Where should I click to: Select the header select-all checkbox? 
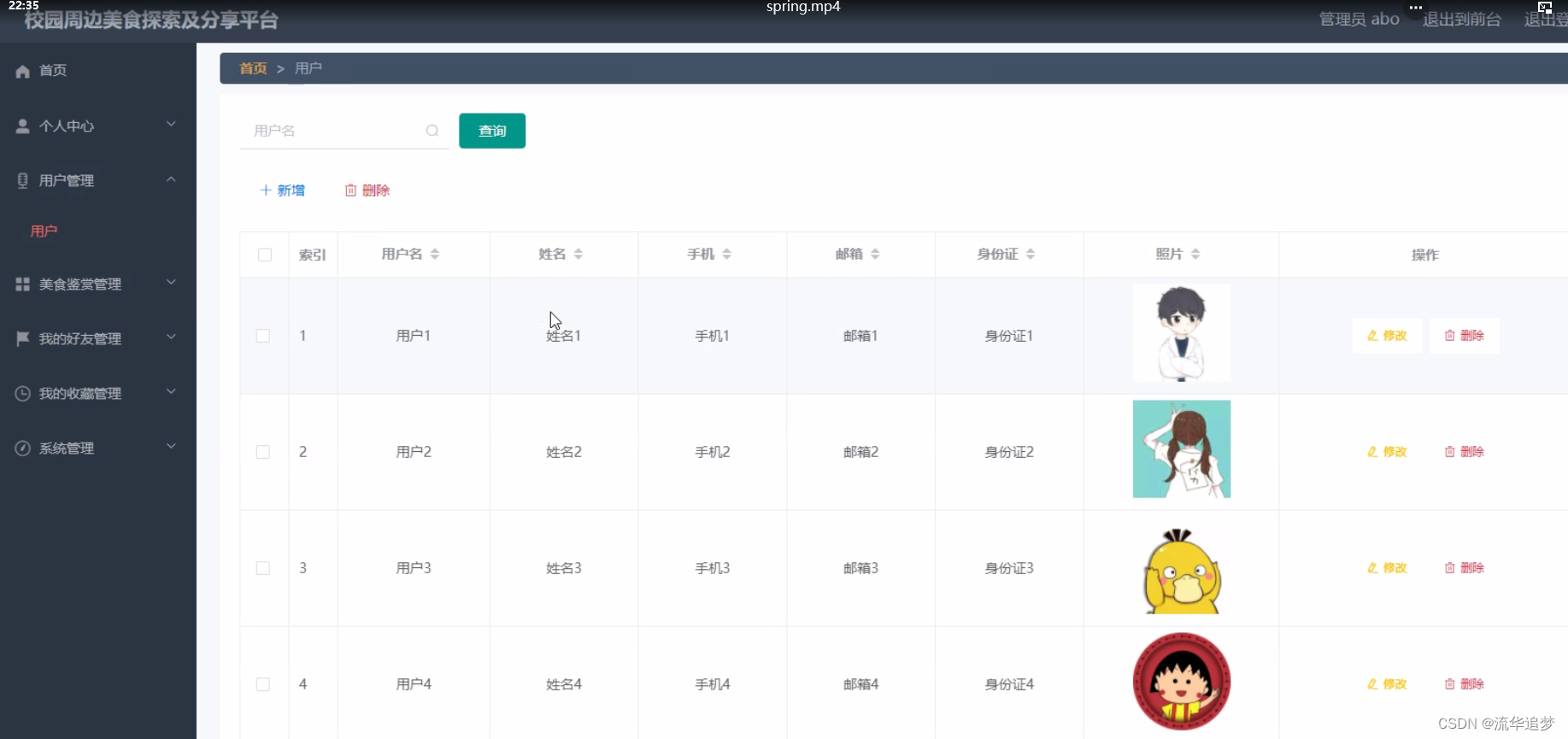[265, 255]
